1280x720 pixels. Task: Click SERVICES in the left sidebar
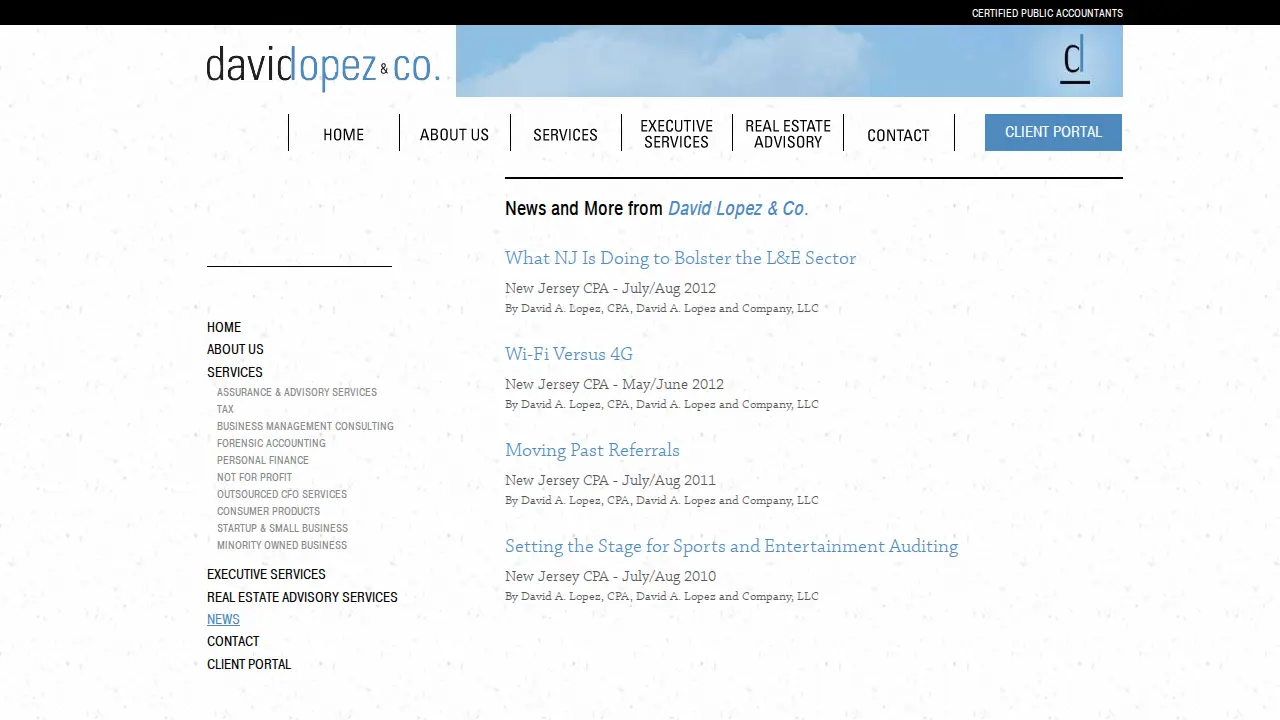[x=235, y=372]
